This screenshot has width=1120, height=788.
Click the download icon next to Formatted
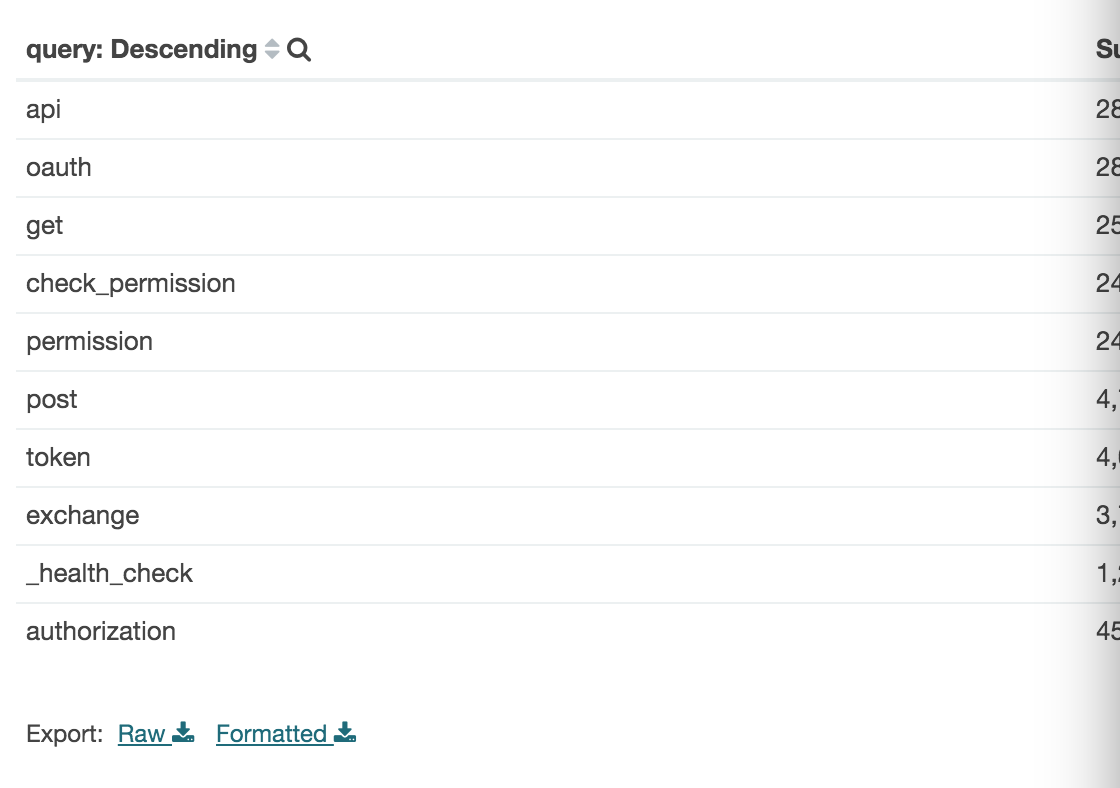[x=345, y=733]
